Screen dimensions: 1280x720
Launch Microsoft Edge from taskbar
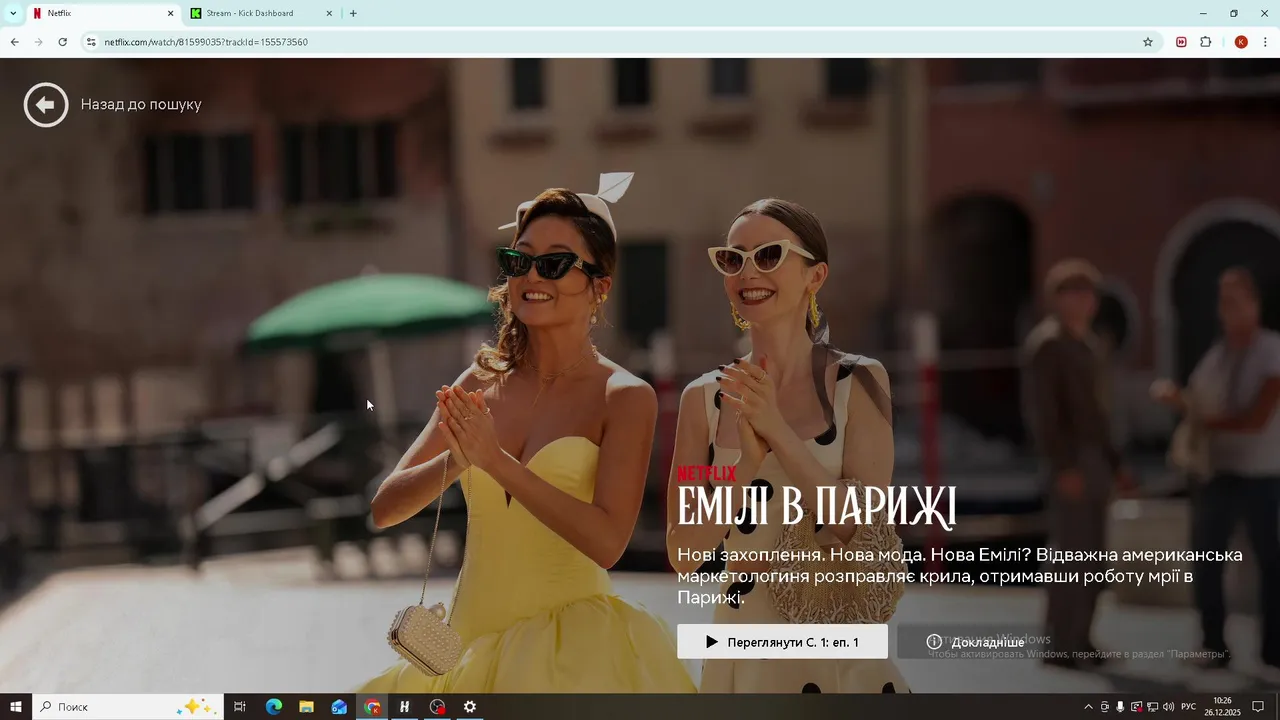coord(273,707)
